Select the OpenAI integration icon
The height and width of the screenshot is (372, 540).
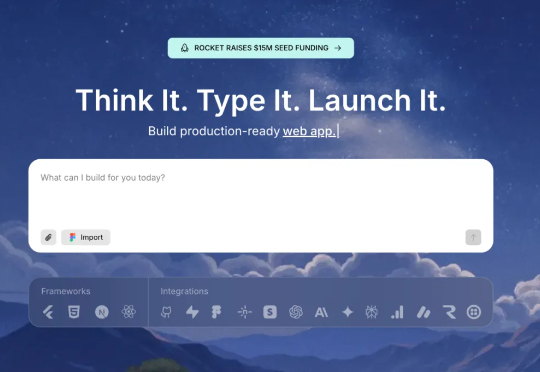point(296,312)
